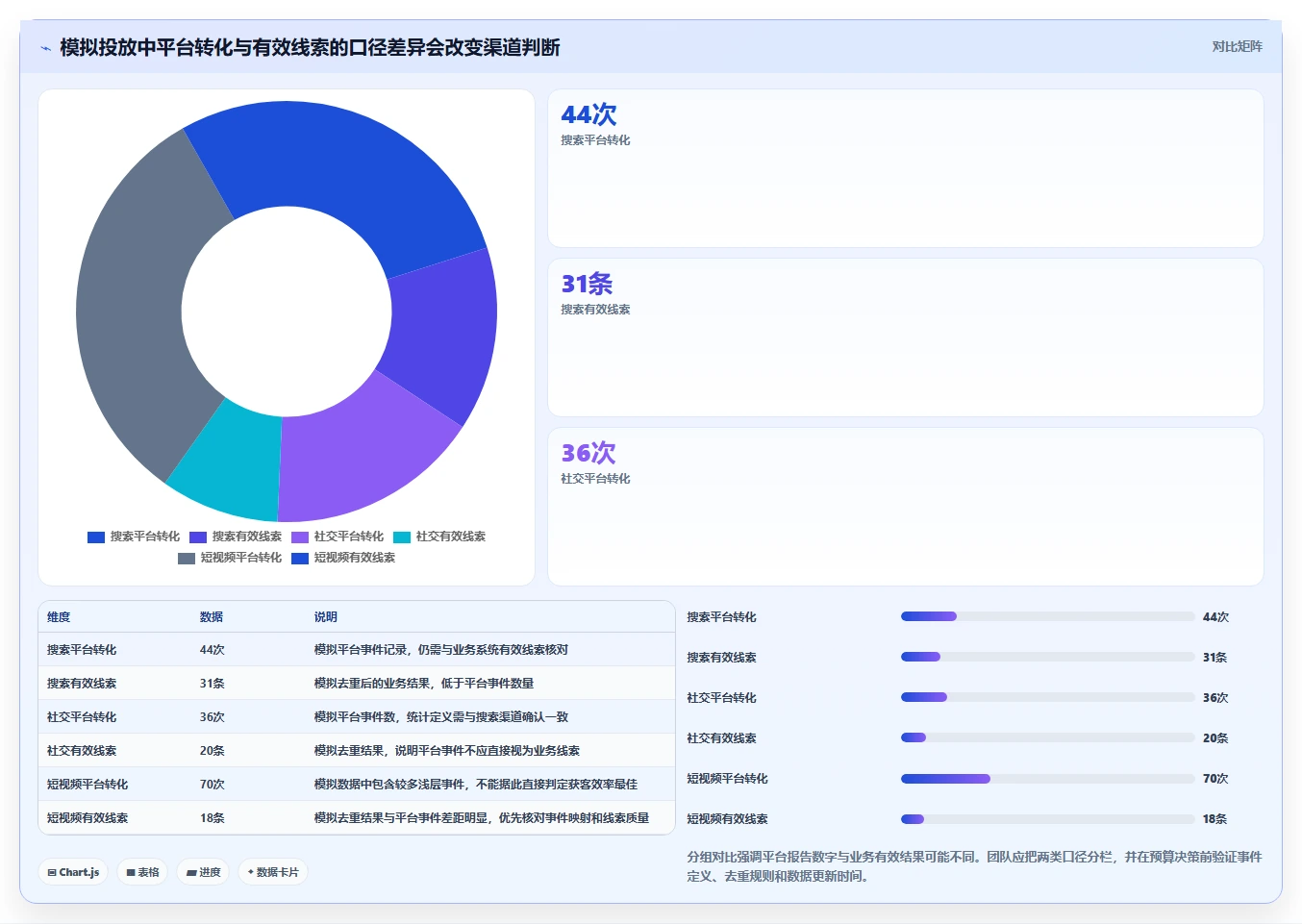Click the 短视频平台转化 progress bar
The image size is (1302, 924).
1048,778
